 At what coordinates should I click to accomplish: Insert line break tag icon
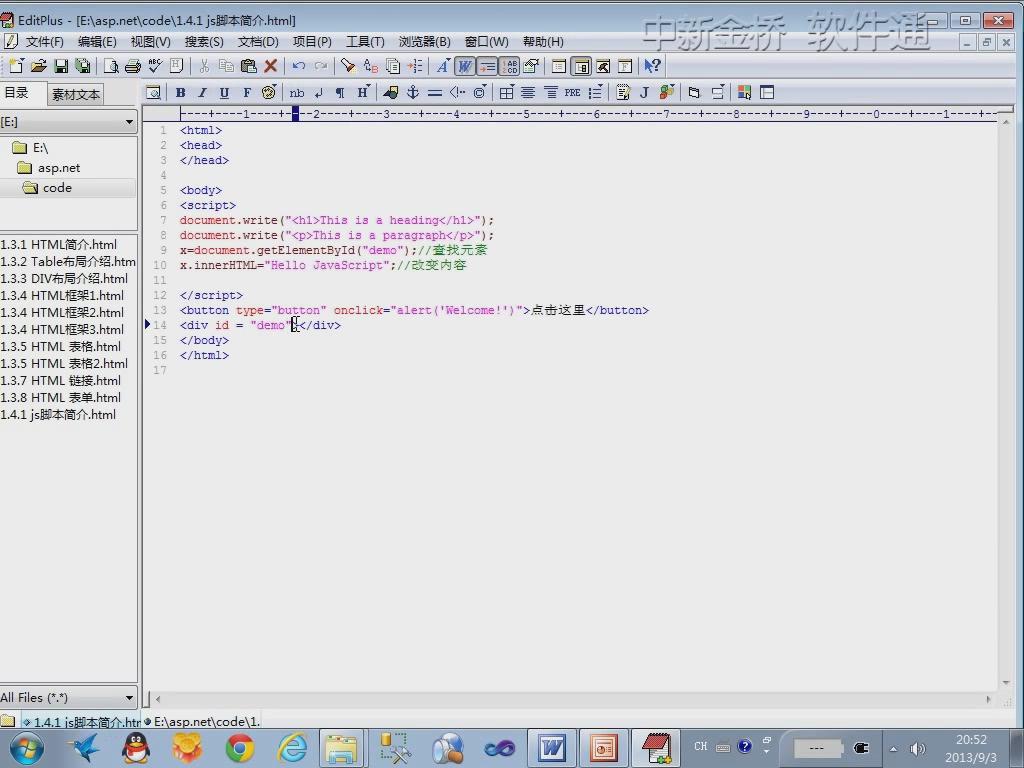(x=319, y=93)
